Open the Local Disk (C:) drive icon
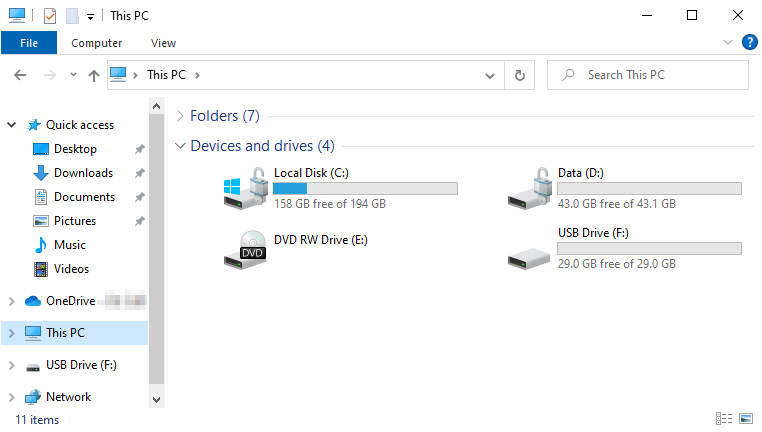 coord(244,189)
